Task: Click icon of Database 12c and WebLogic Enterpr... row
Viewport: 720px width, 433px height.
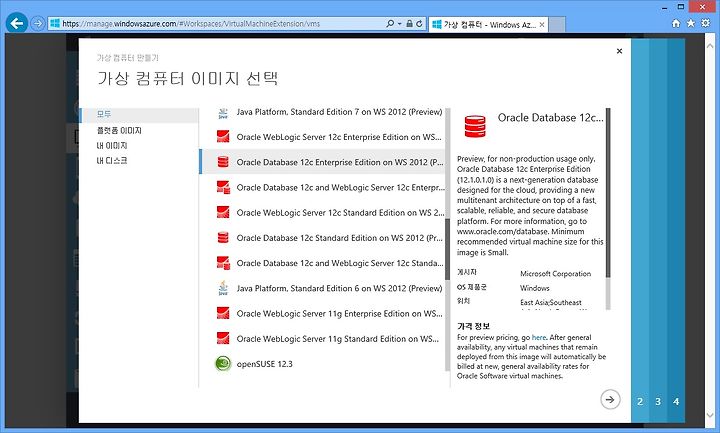Action: tap(223, 187)
